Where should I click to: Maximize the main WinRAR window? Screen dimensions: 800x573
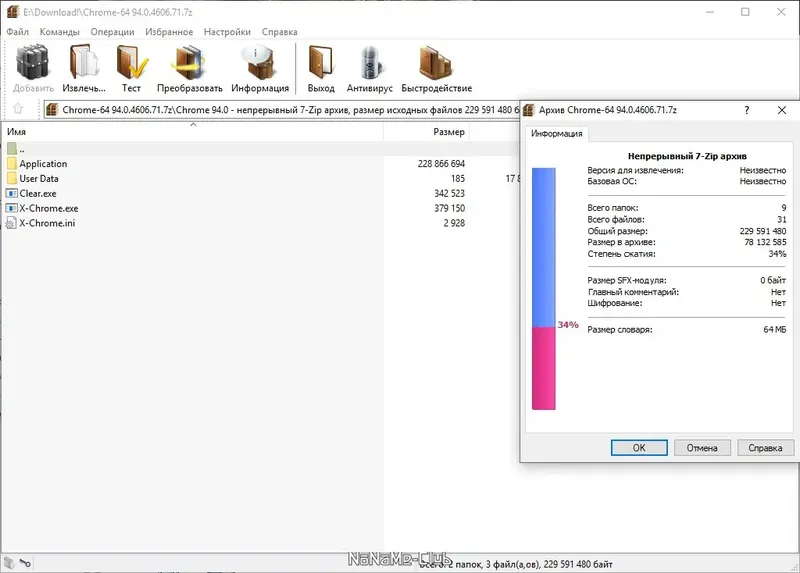tap(745, 12)
